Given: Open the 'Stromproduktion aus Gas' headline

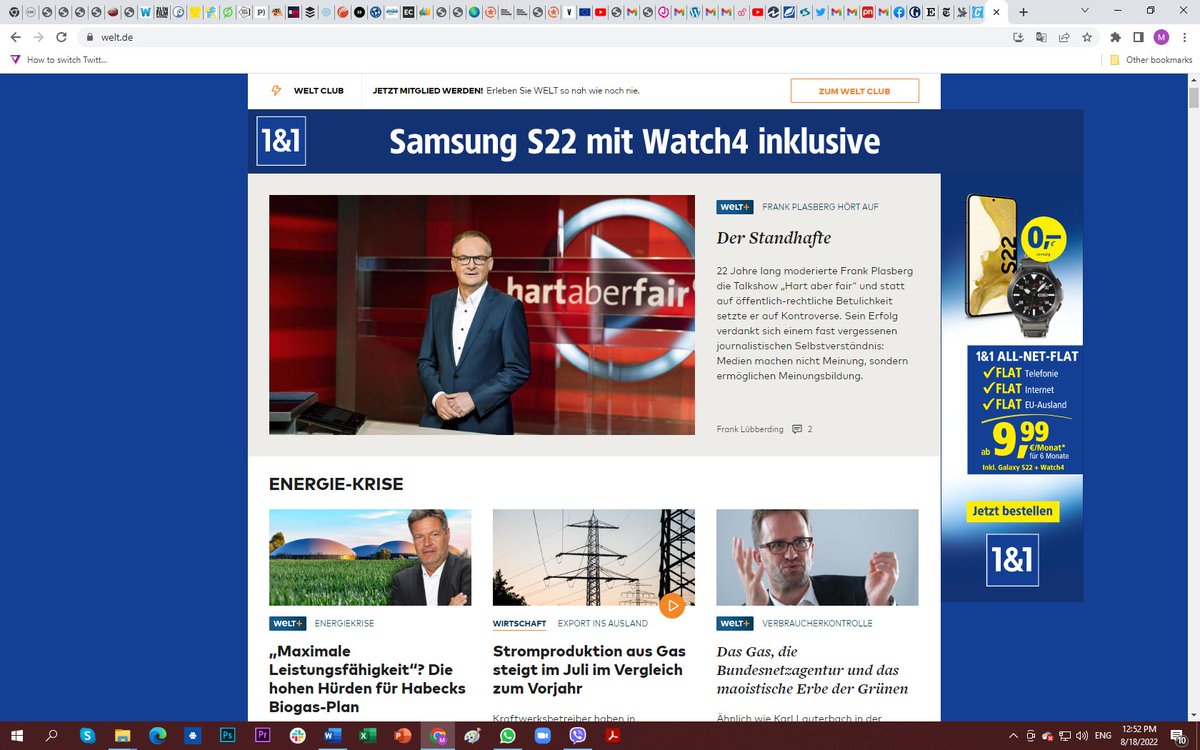Looking at the screenshot, I should [588, 669].
